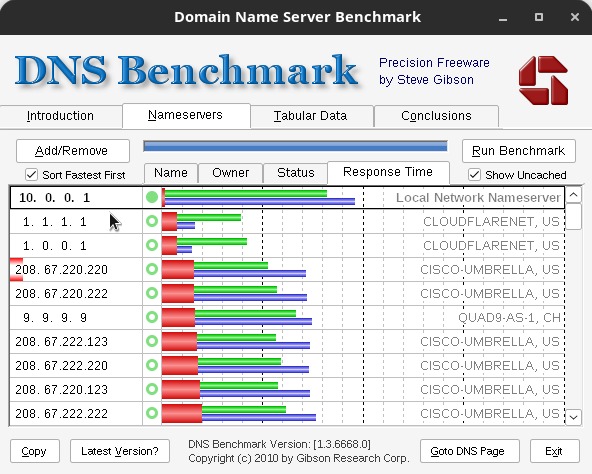592x474 pixels.
Task: Click status circle for 208.67.222.220 row
Action: point(152,365)
